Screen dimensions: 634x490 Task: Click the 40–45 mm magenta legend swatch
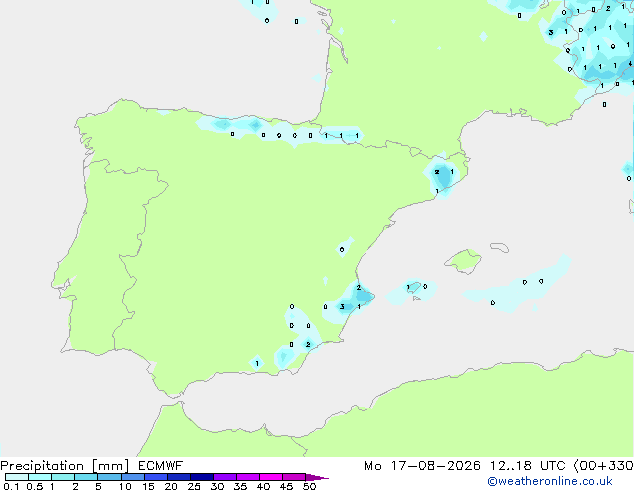[271, 477]
